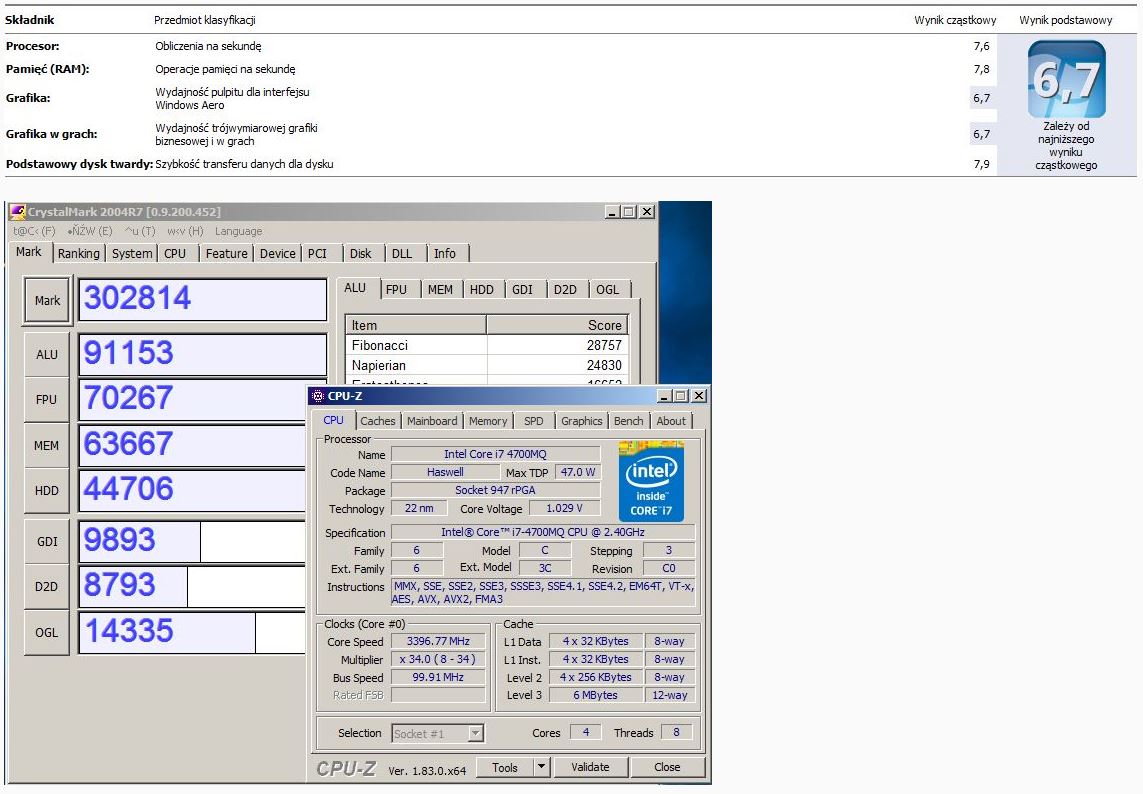Click the Pamięć (RAM) component label
This screenshot has height=794, width=1143.
47,69
